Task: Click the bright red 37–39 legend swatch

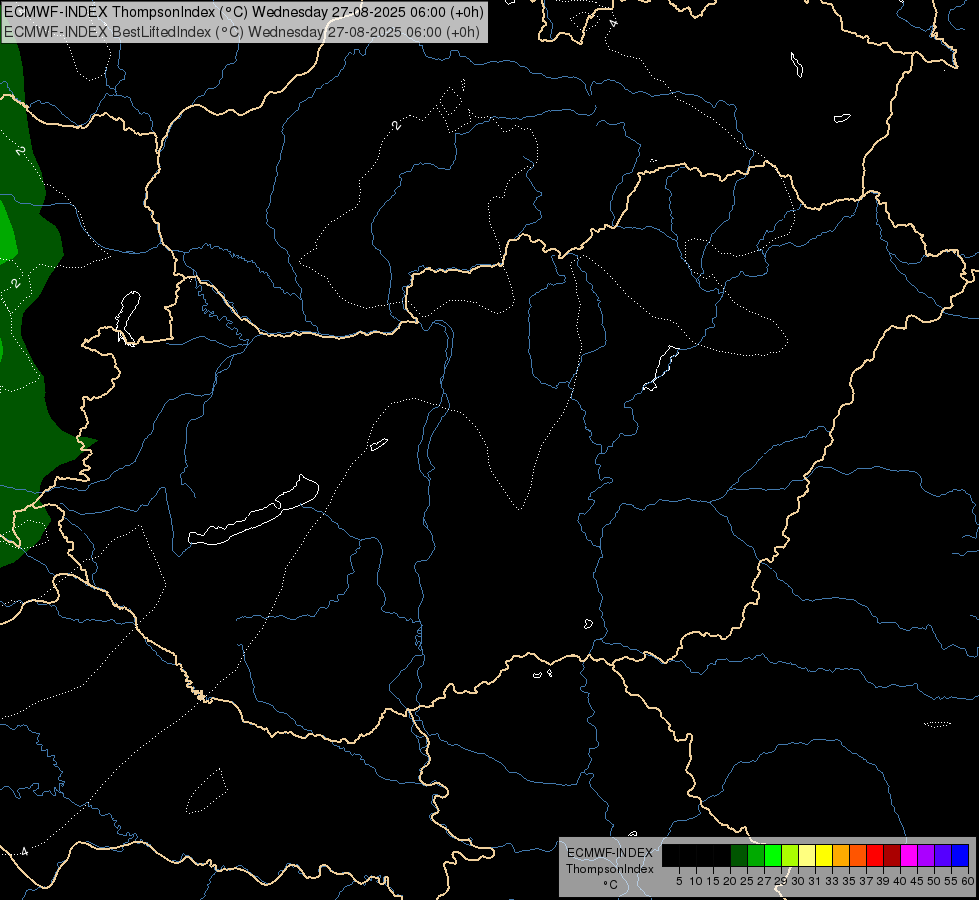Action: click(875, 855)
